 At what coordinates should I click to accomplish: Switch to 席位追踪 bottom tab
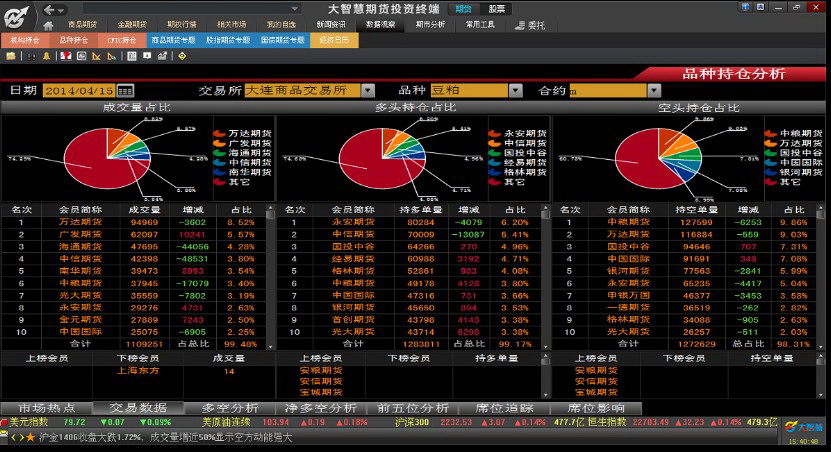pos(504,408)
